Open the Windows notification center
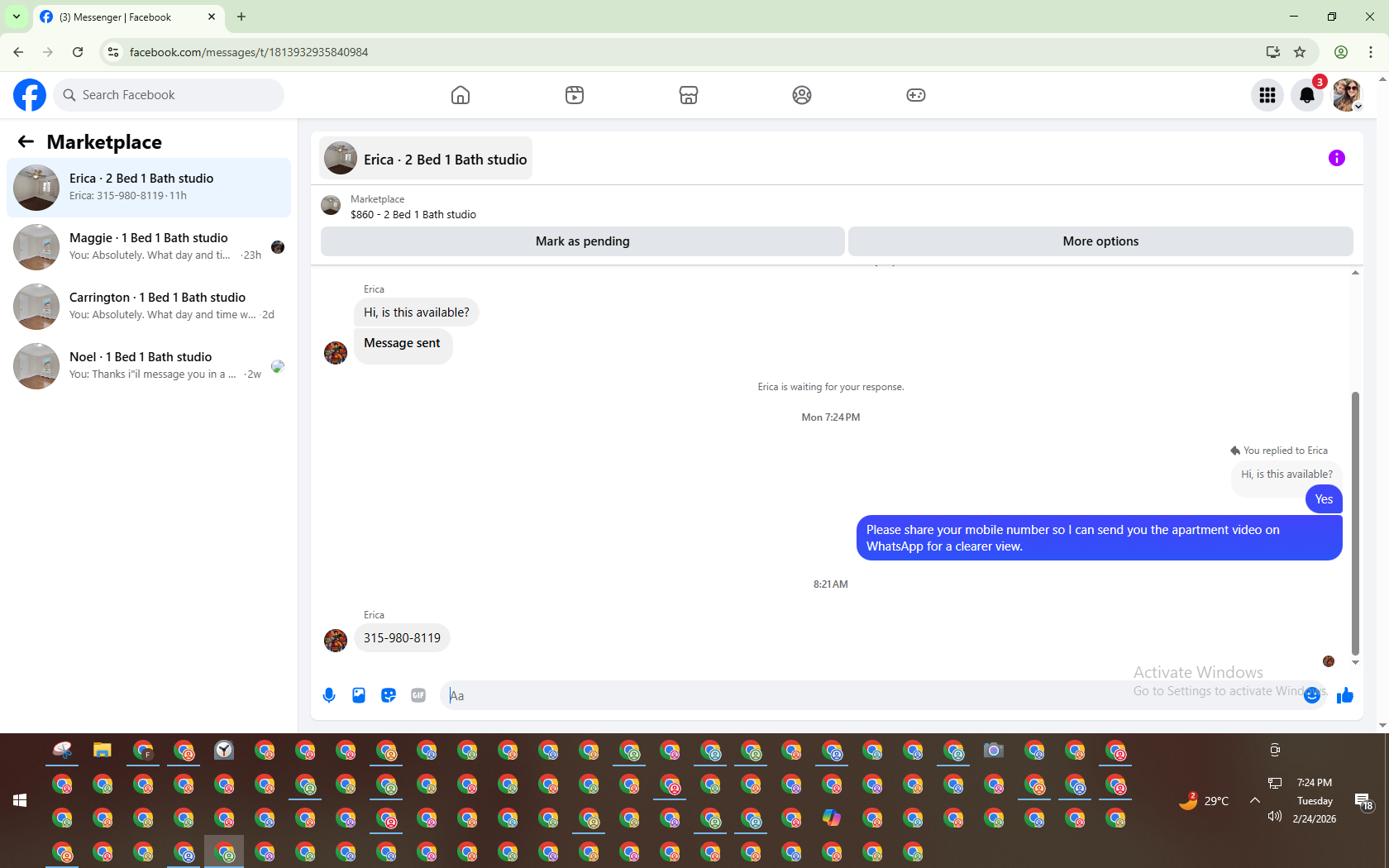The image size is (1389, 868). (1364, 800)
